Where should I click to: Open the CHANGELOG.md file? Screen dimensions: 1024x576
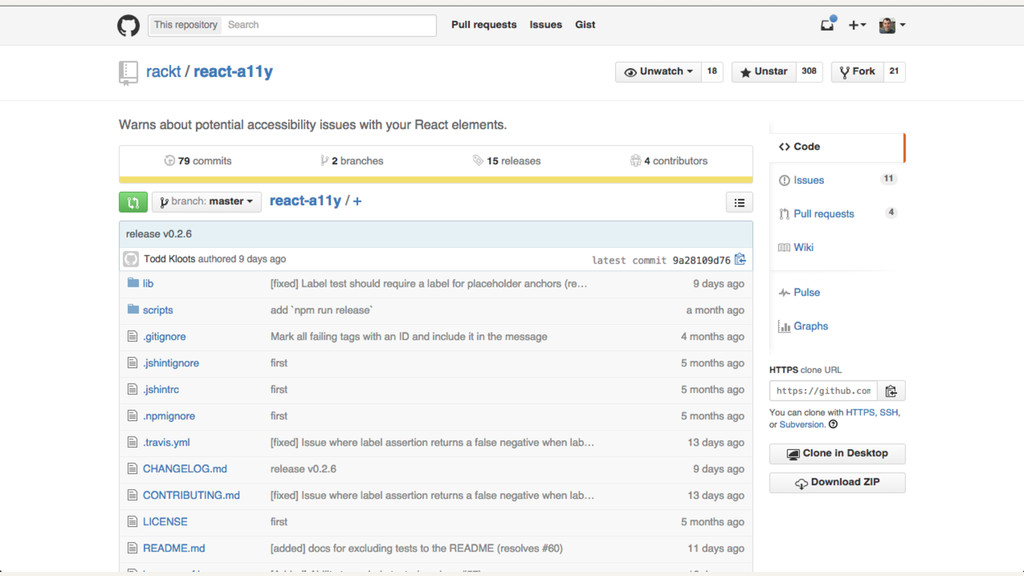(x=185, y=469)
